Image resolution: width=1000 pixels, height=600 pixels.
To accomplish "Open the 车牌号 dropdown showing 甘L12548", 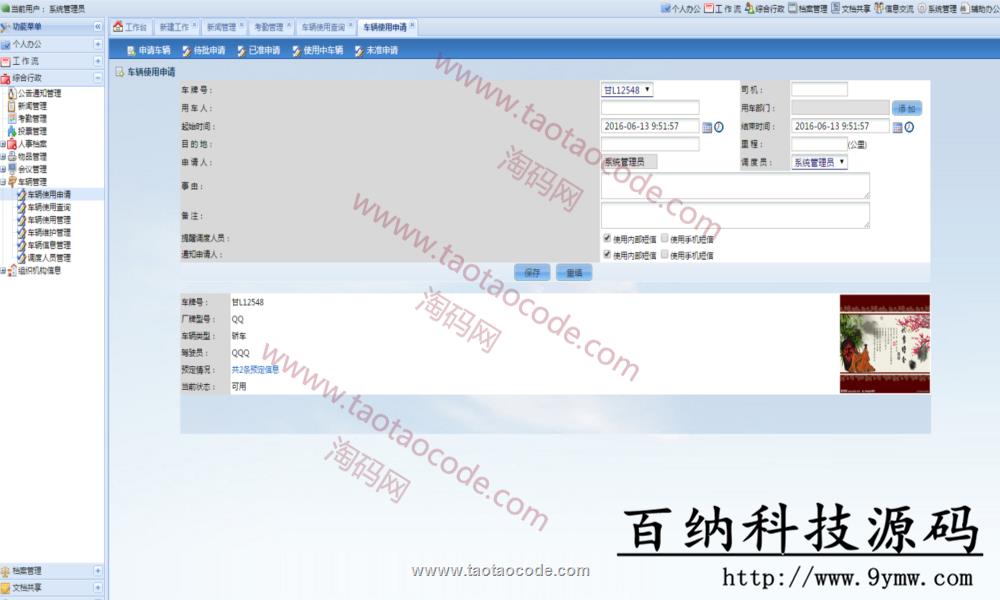I will tap(627, 90).
